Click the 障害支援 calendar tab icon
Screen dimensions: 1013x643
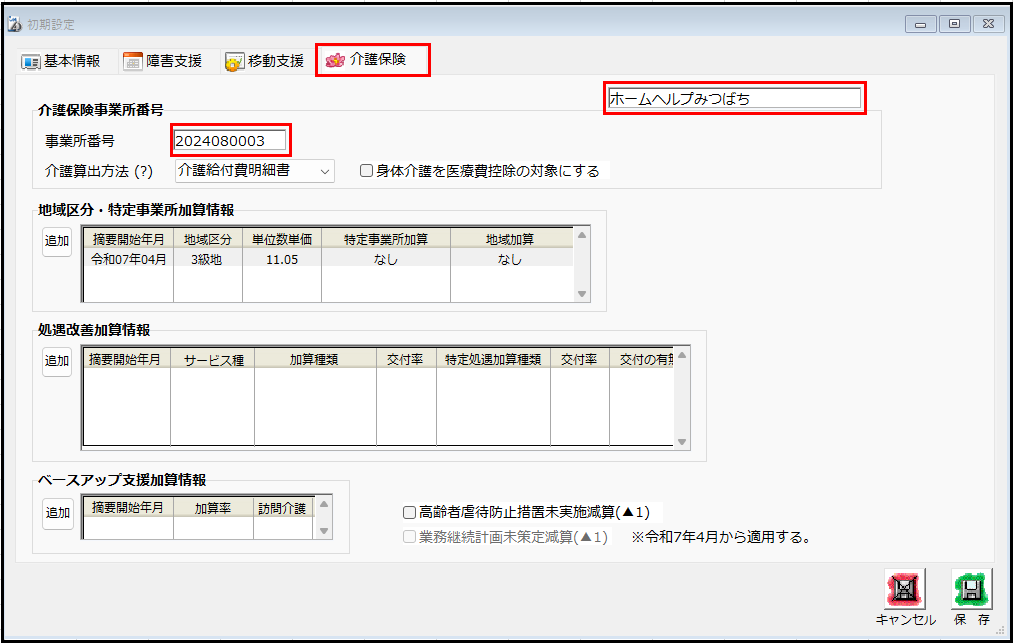[x=133, y=61]
